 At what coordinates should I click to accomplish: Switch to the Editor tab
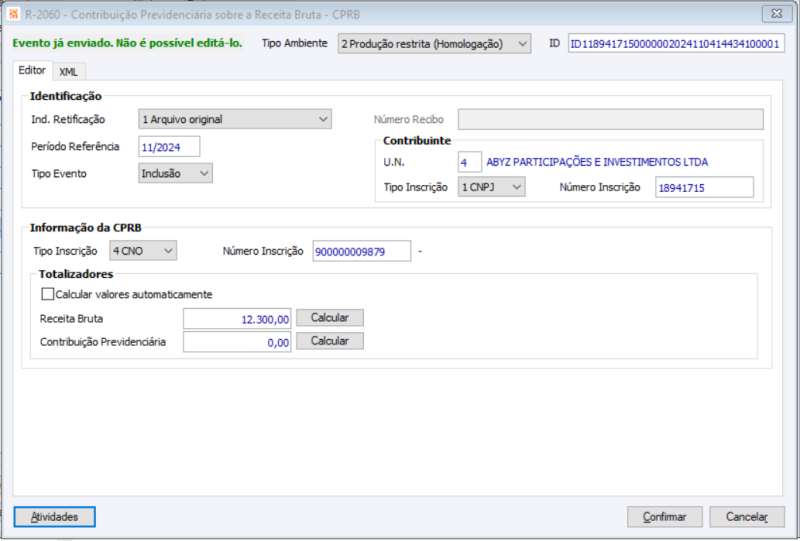click(32, 70)
